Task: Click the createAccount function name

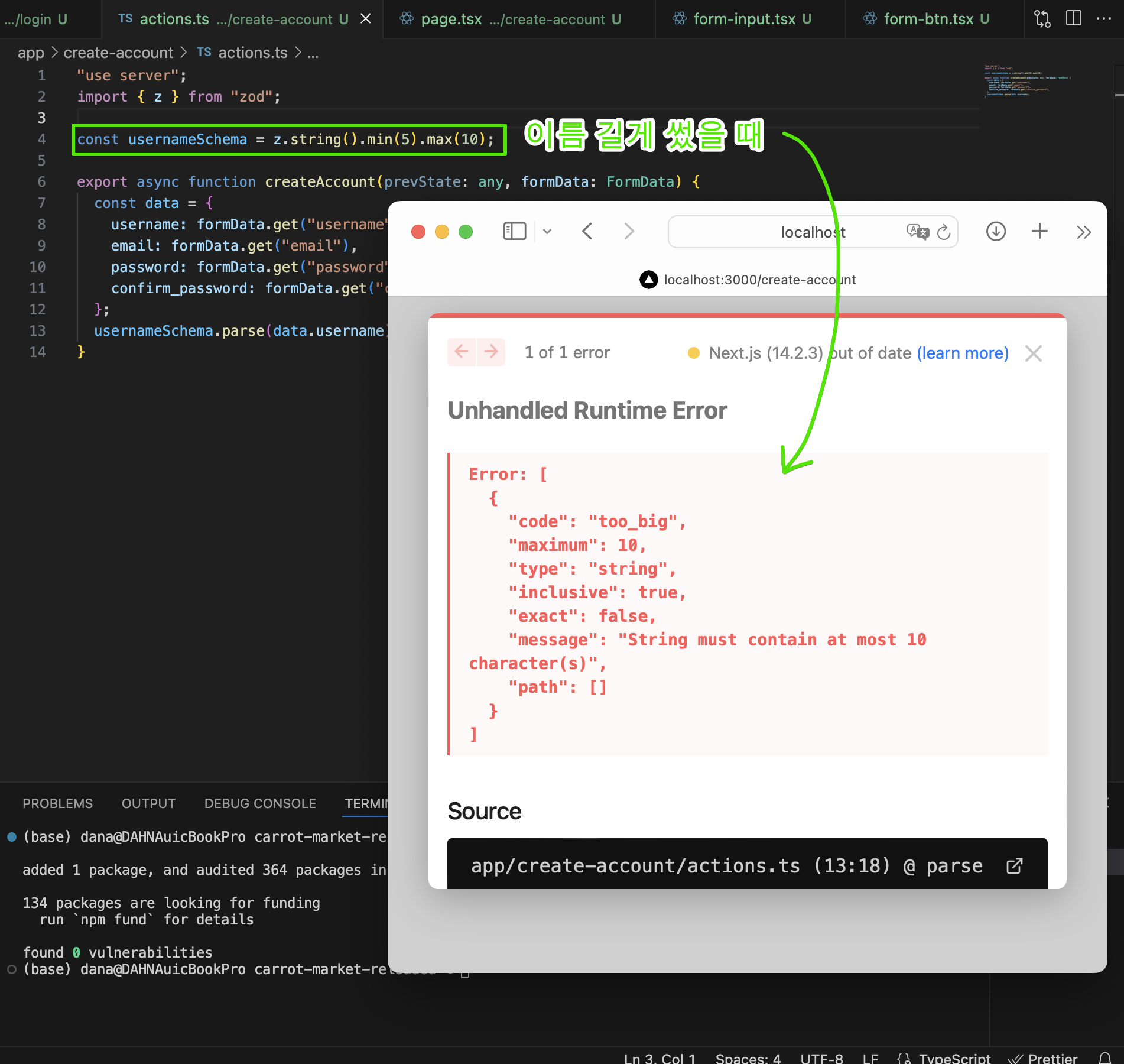Action: pos(320,182)
